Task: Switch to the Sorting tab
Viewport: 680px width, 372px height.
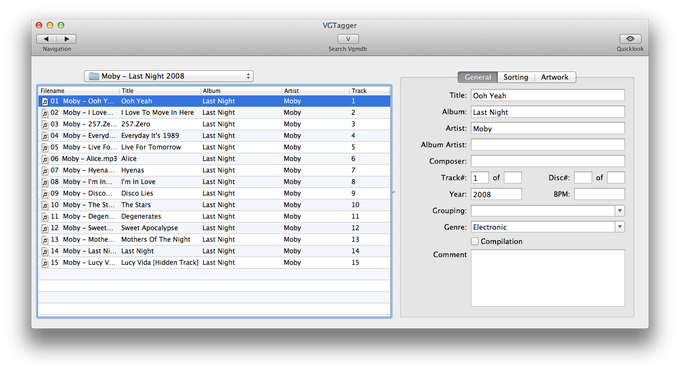Action: [x=516, y=77]
